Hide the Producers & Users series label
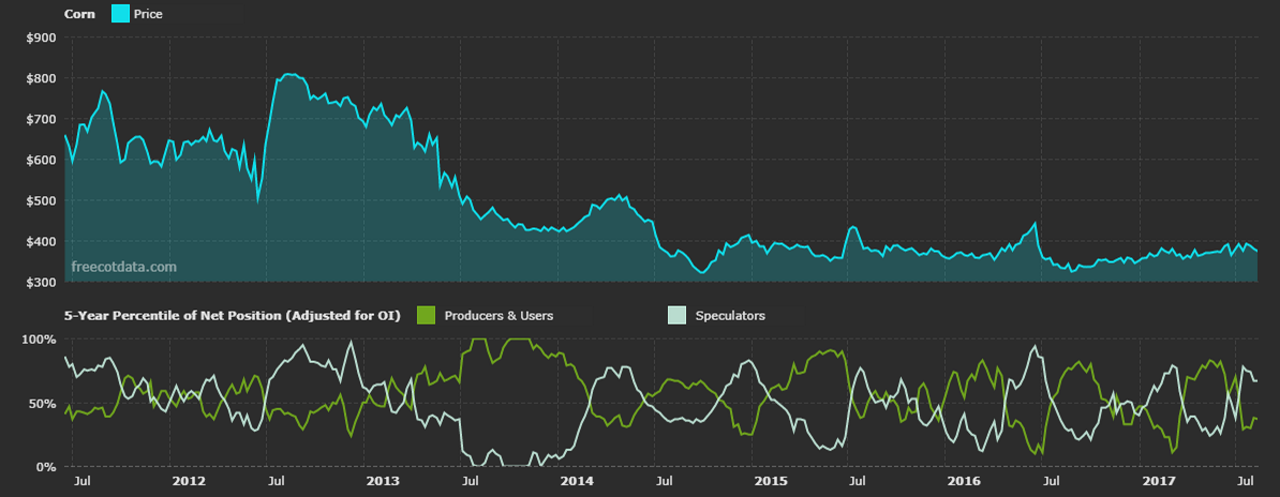Image resolution: width=1280 pixels, height=497 pixels. click(x=498, y=315)
